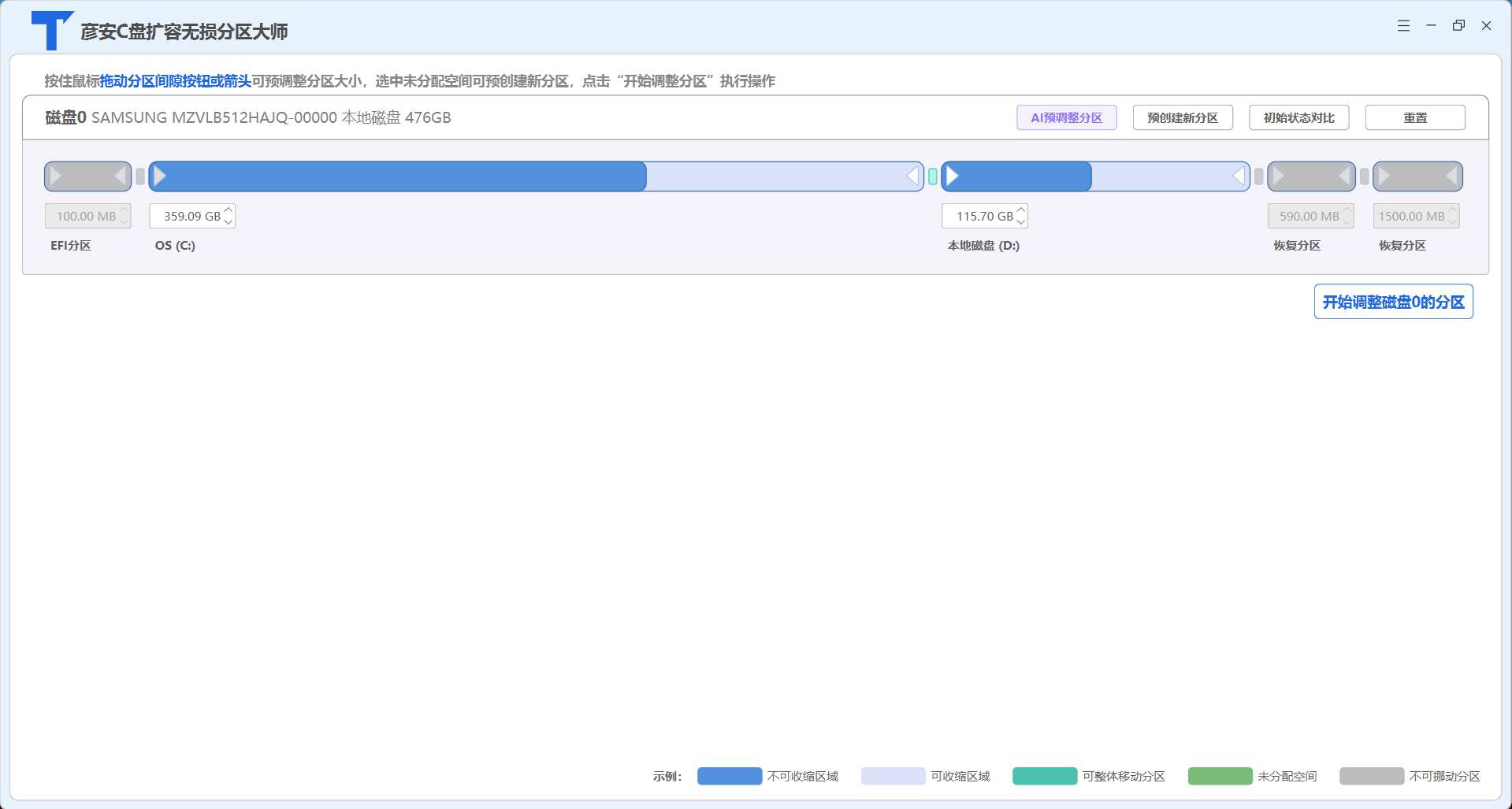This screenshot has width=1512, height=809.
Task: Click 恢复分区 label under 590.00 MB
Action: [1297, 246]
